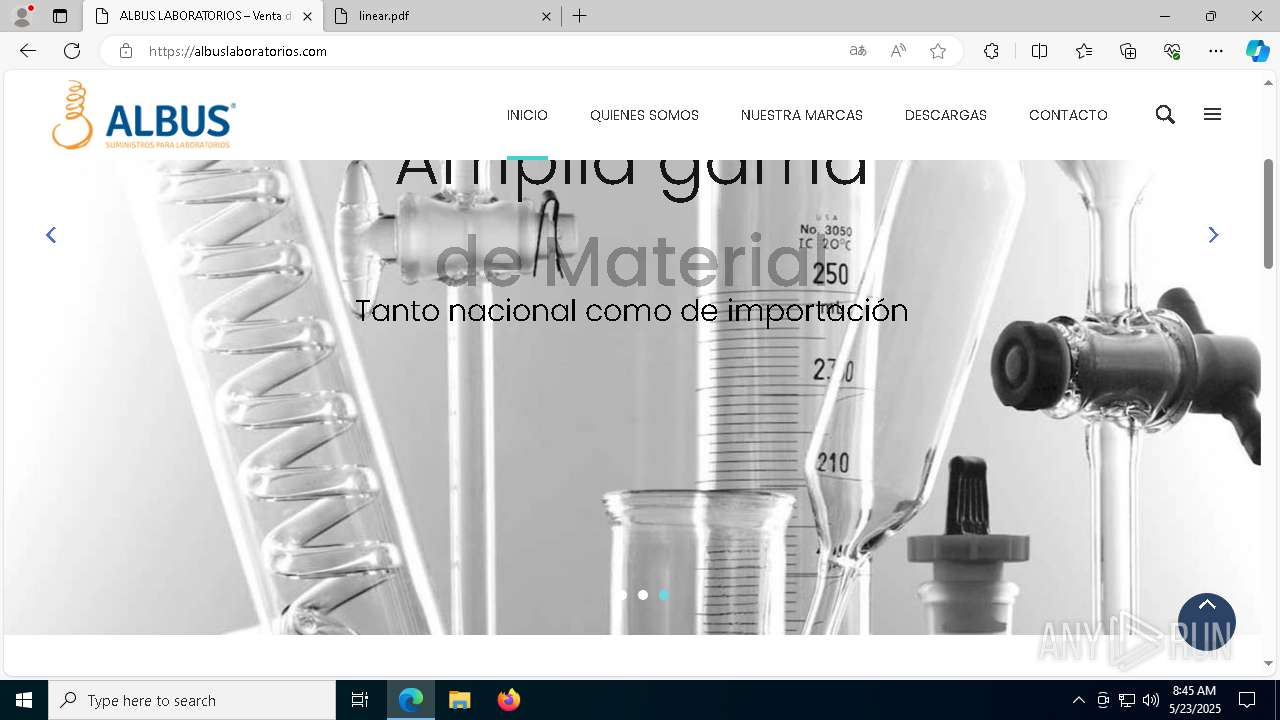
Task: Open QUIENES SOMOS page
Action: click(x=644, y=115)
